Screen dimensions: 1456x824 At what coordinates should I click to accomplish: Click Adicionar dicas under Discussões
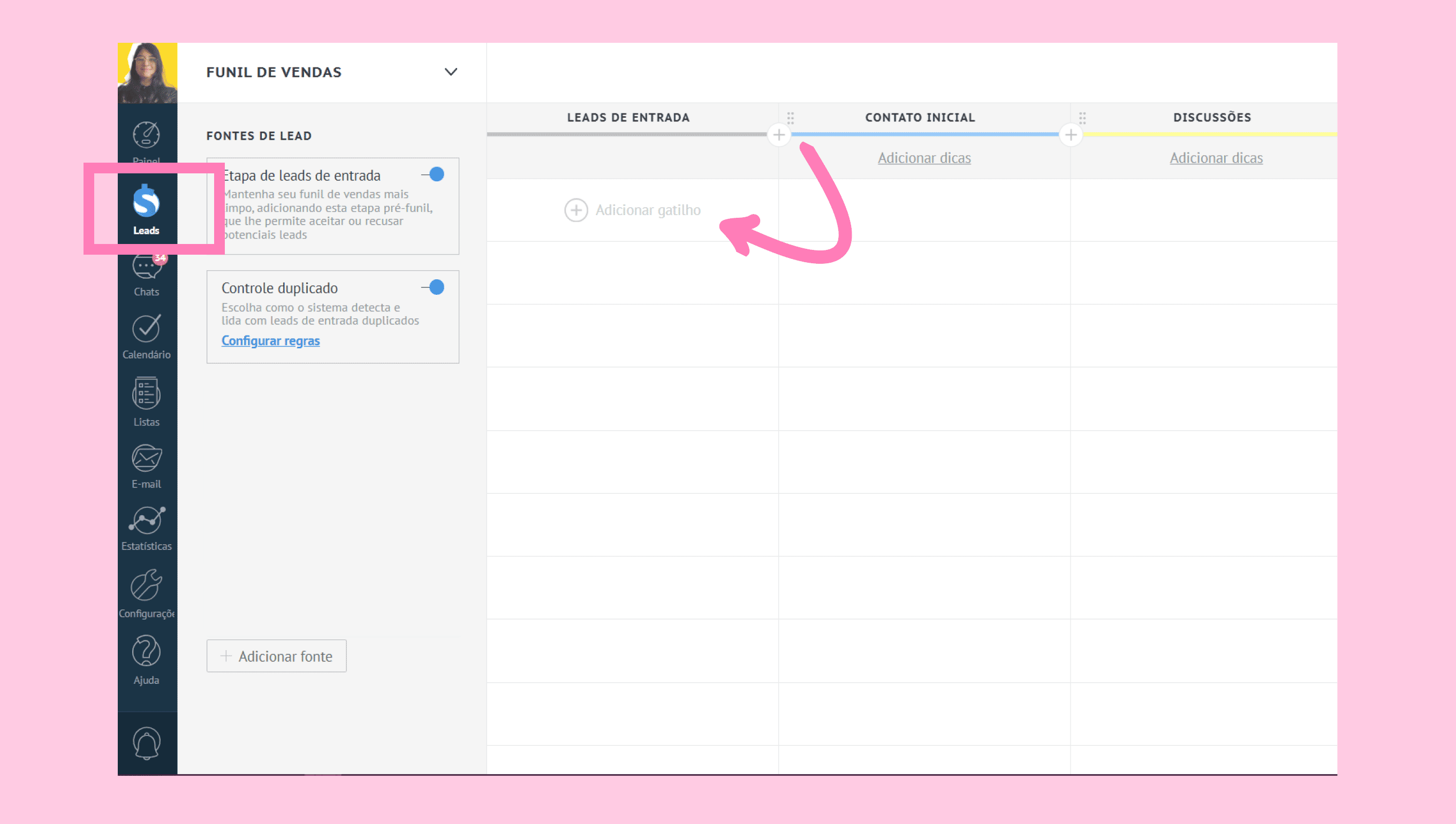pos(1217,158)
